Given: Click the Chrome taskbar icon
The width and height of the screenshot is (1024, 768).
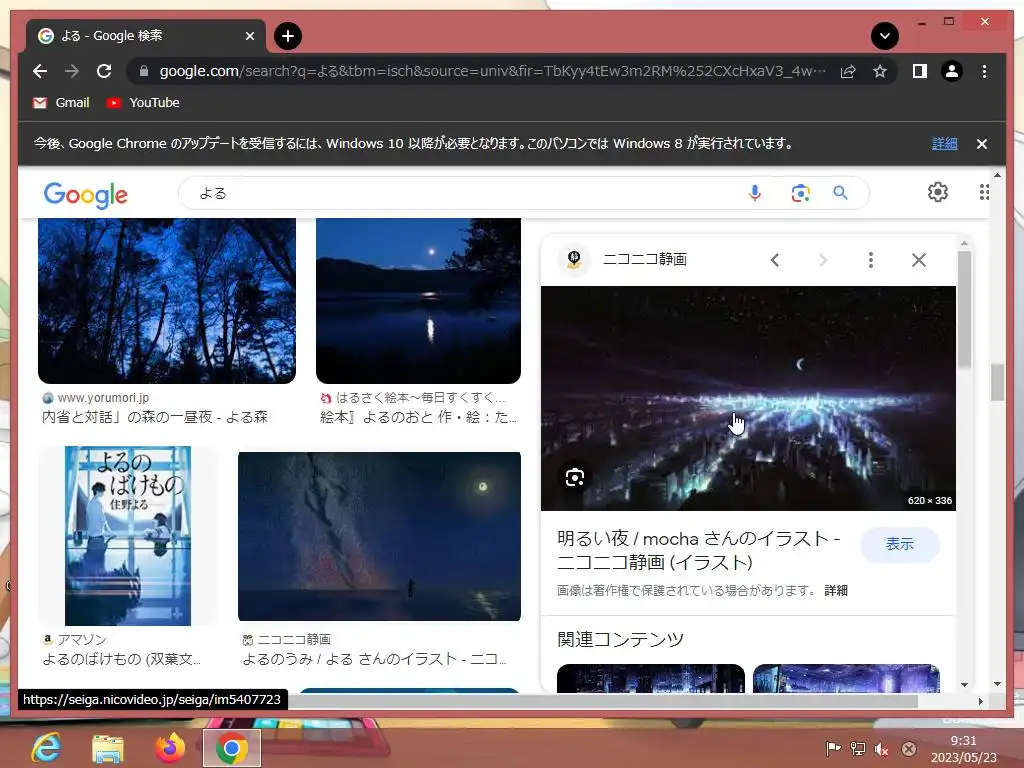Looking at the screenshot, I should coord(231,748).
